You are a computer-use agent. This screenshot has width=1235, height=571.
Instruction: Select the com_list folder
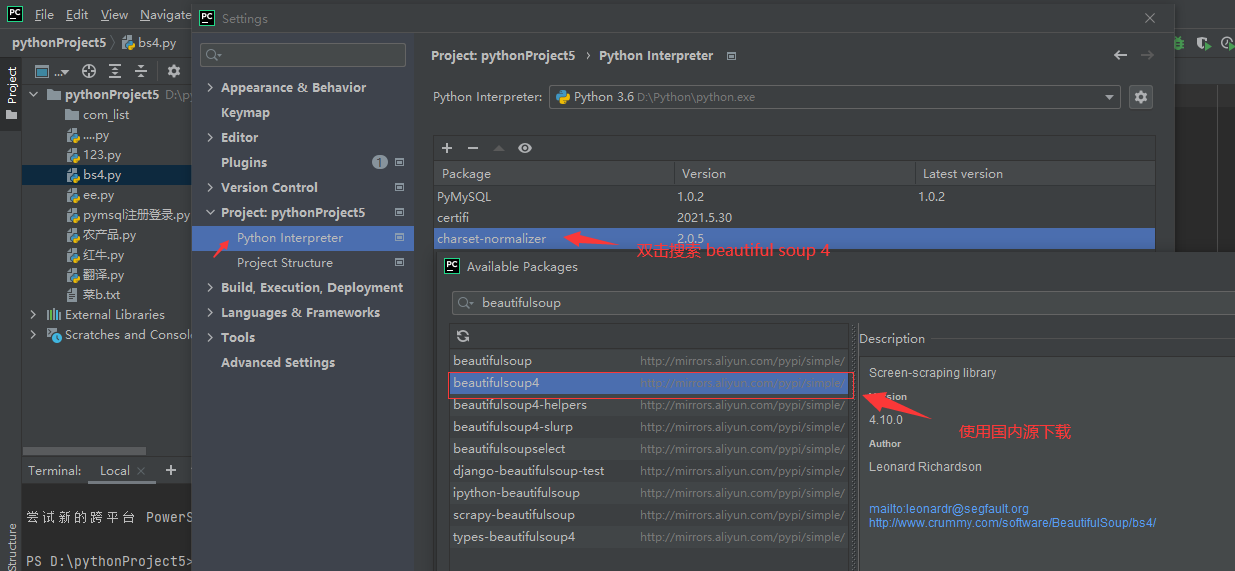click(106, 115)
